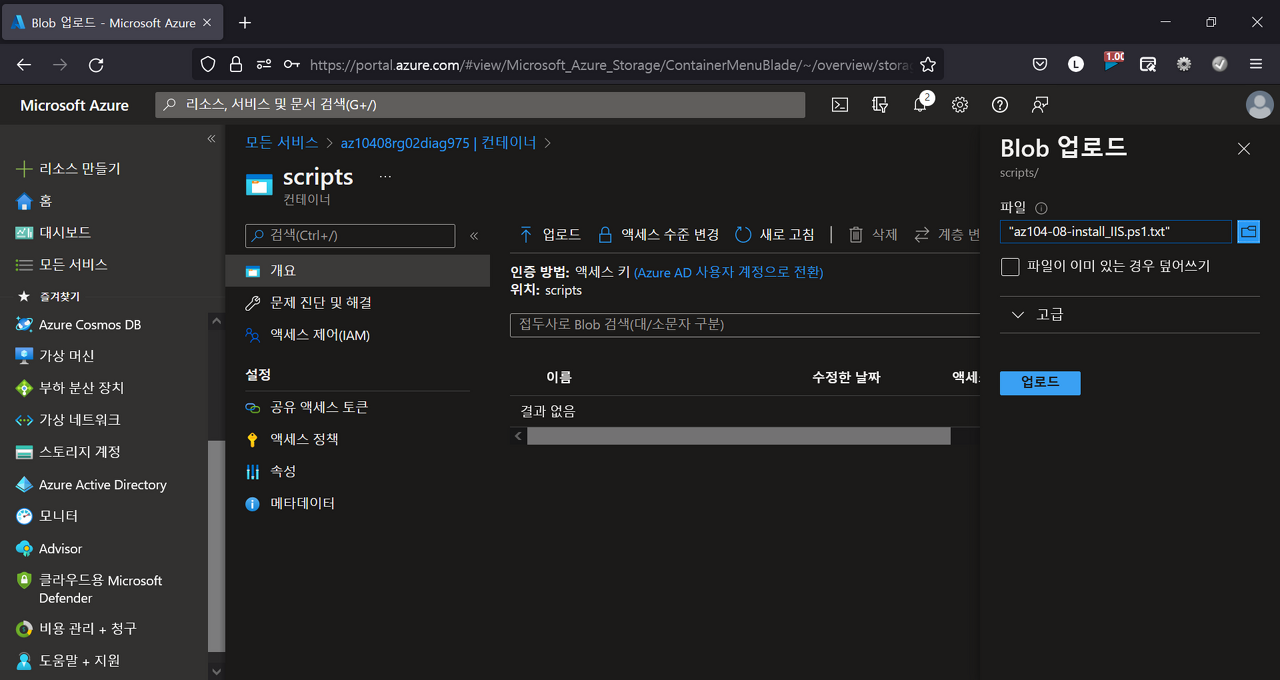Click the info icon next to 파일
Image resolution: width=1280 pixels, height=680 pixels.
[x=1041, y=208]
